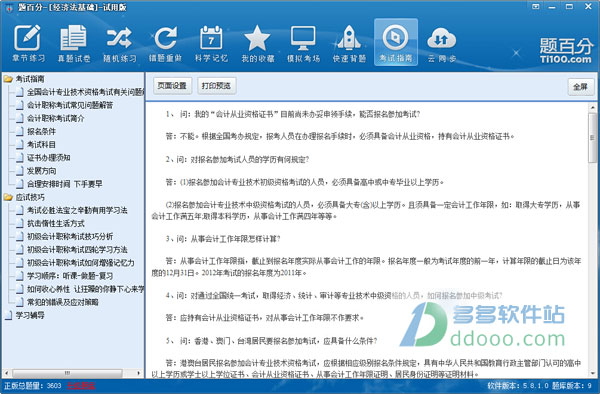Open 我的收藏 star icon

[258, 42]
